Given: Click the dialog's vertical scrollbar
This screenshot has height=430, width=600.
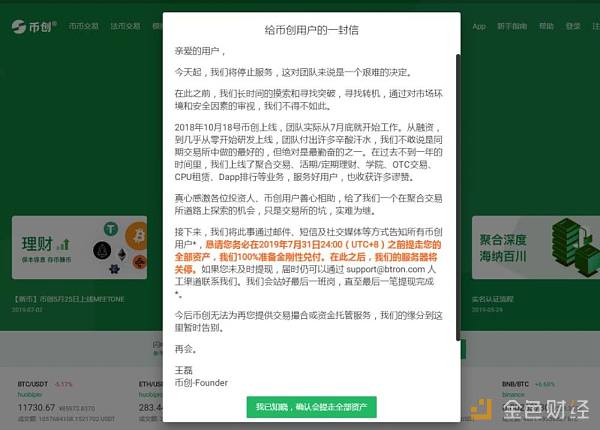Looking at the screenshot, I should pos(458,197).
